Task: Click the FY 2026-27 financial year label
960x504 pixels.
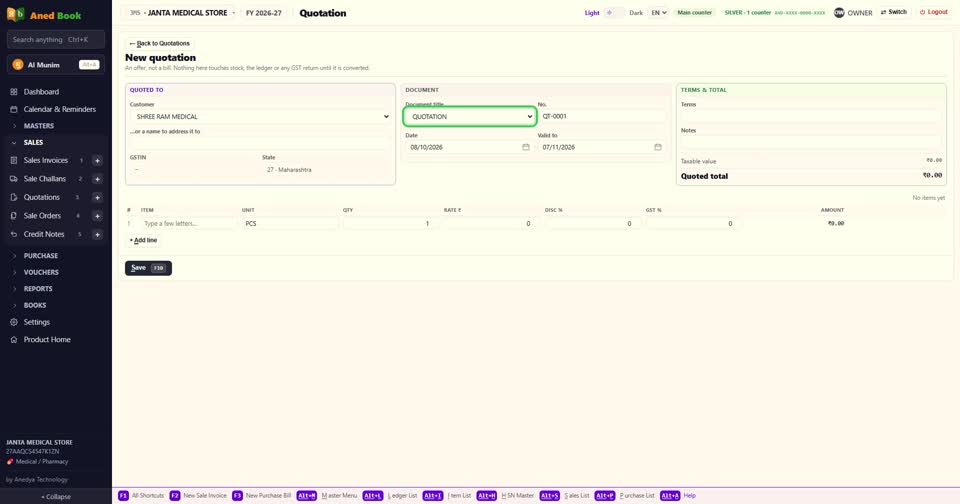Action: (x=264, y=13)
